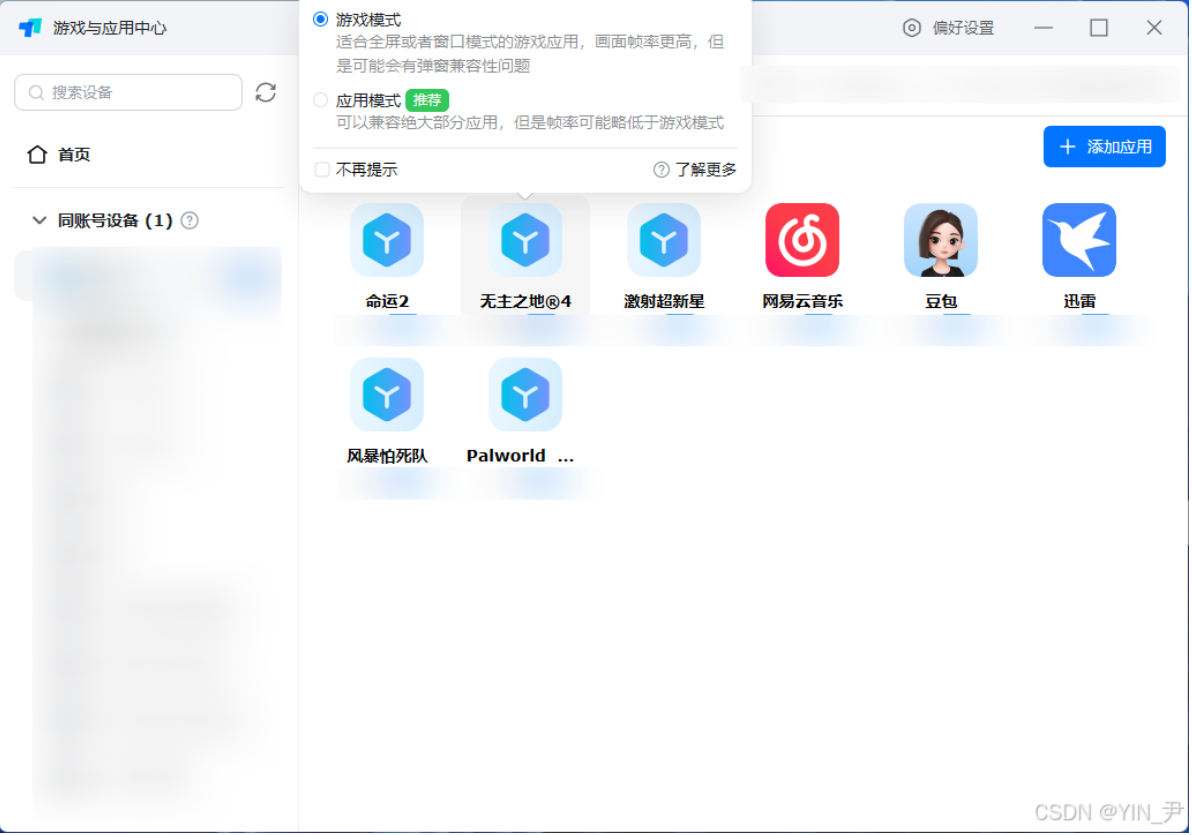Click the 网易云音乐 label text
1192x835 pixels.
pyautogui.click(x=802, y=301)
